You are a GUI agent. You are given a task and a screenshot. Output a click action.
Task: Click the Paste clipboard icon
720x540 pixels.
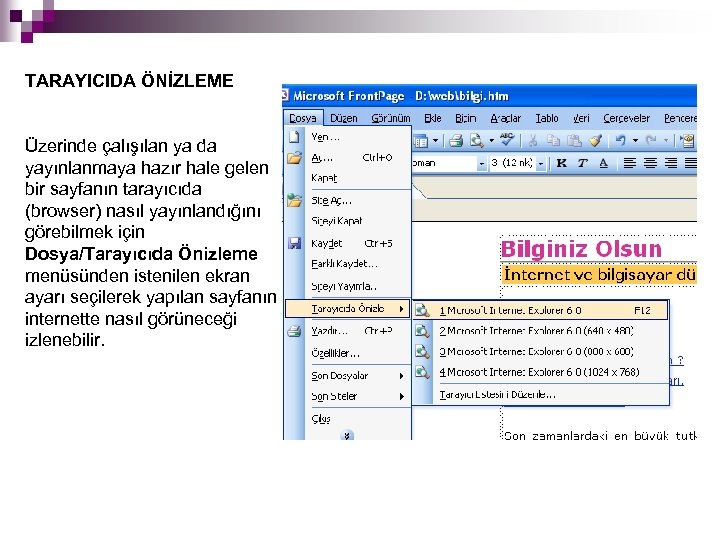pos(574,141)
